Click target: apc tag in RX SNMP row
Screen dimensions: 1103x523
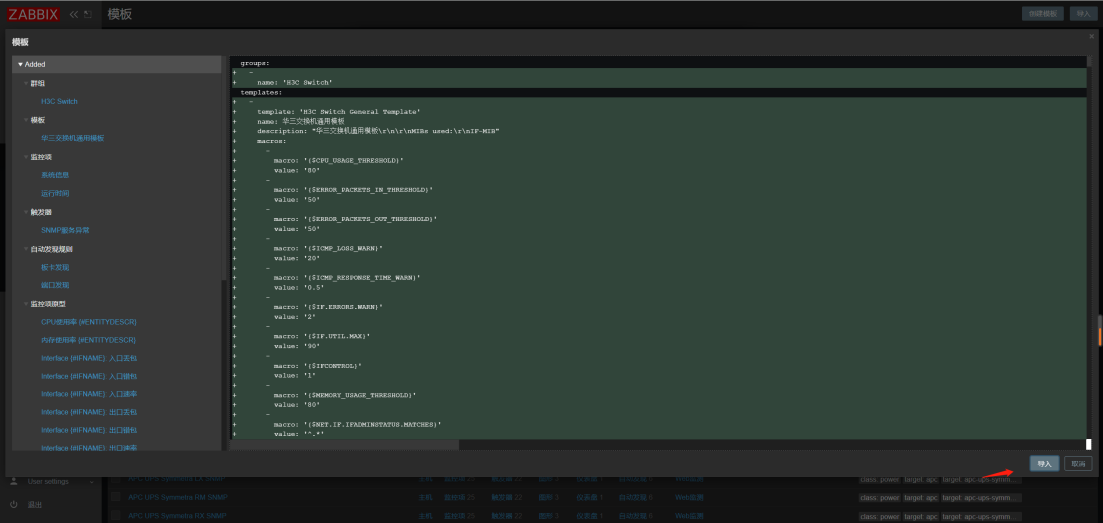click(x=921, y=516)
